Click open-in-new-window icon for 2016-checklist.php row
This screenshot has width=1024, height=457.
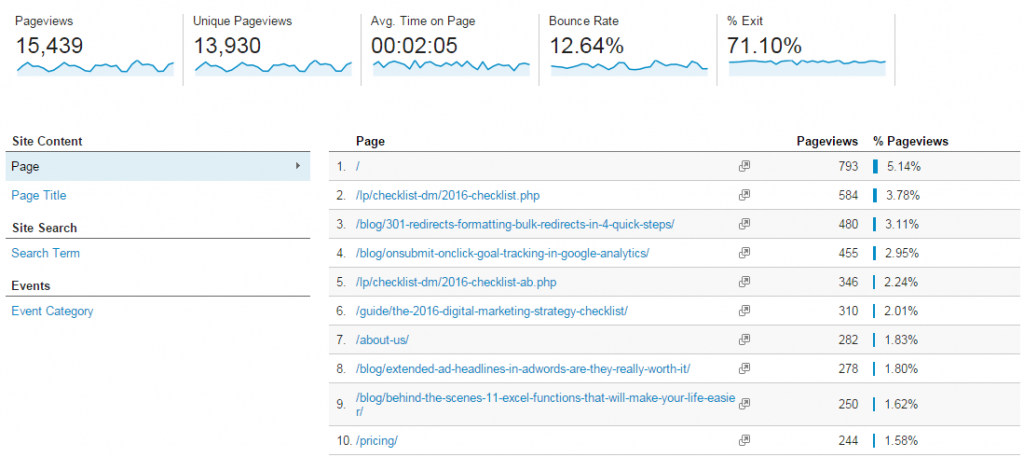click(744, 195)
